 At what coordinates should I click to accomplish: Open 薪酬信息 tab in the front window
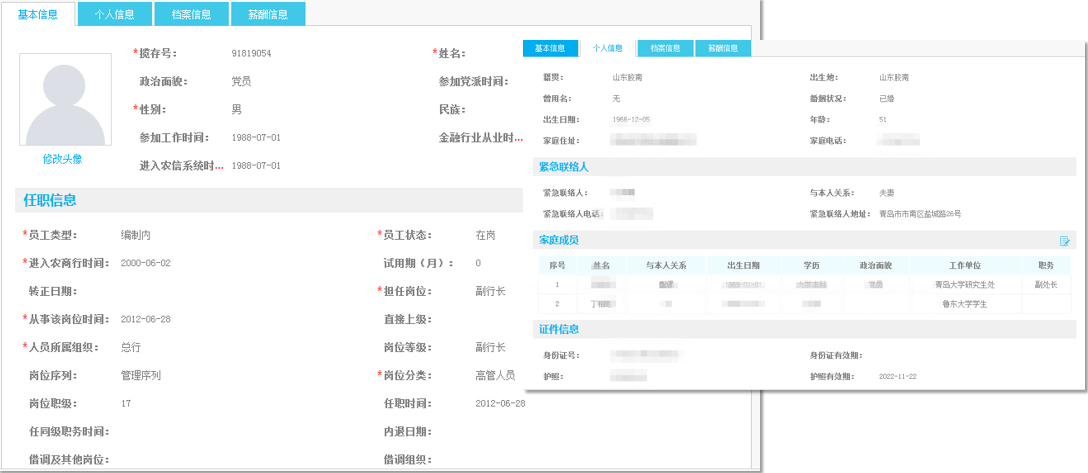(x=722, y=48)
